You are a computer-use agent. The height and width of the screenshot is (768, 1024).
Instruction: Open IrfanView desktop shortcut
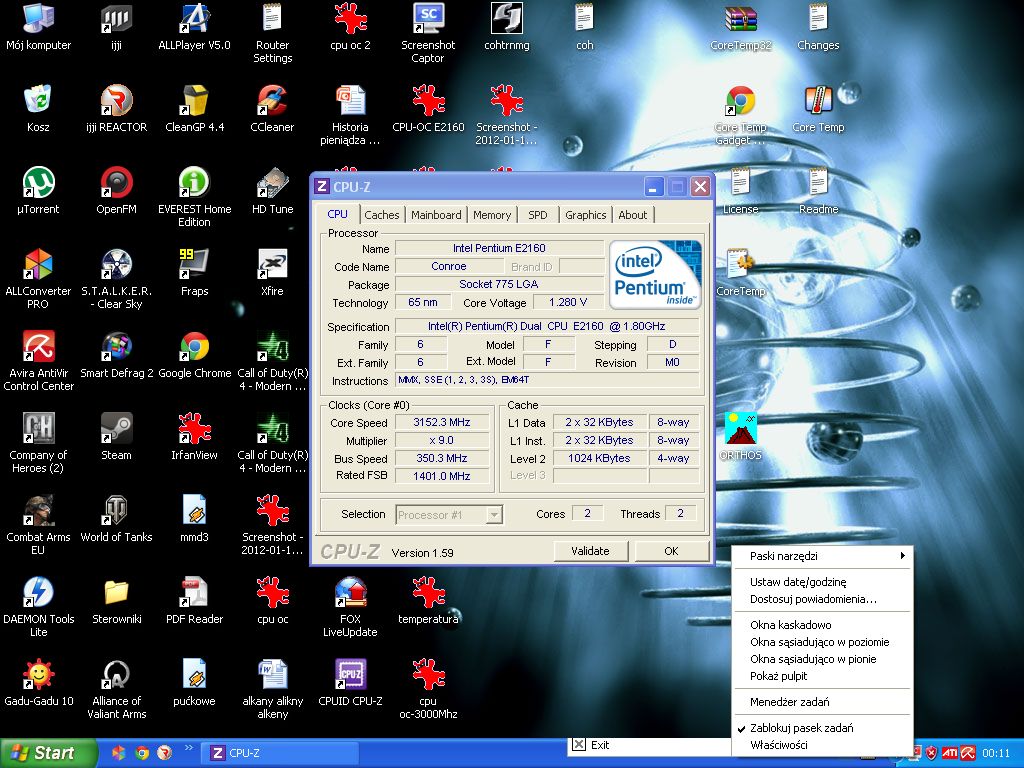(x=194, y=438)
